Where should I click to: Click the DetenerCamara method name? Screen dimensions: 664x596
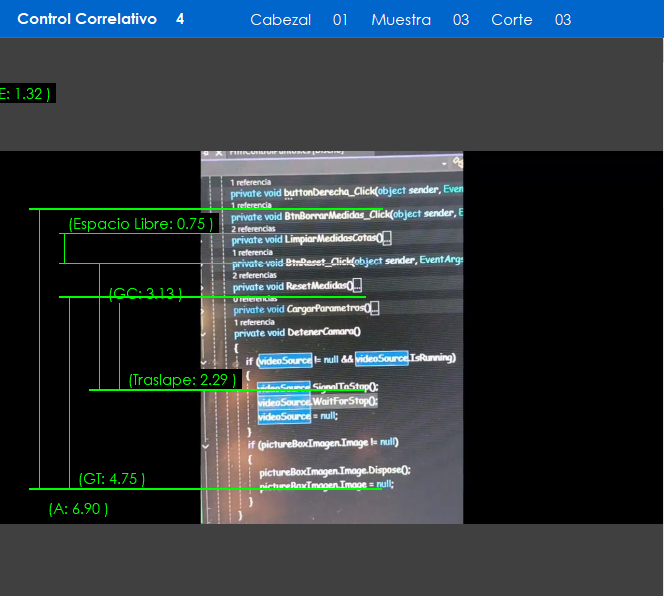322,332
